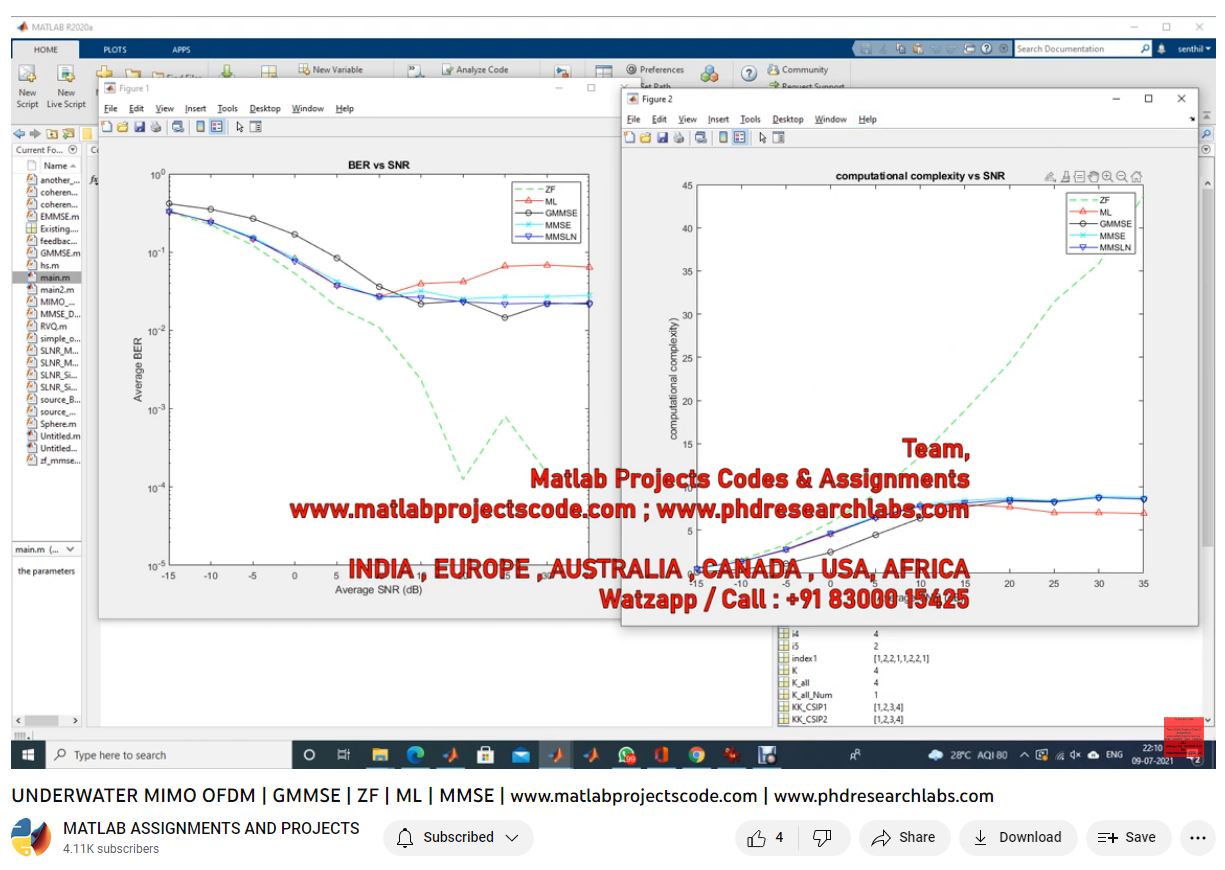Open Property Inspector in Figure 2 toolbar
This screenshot has height=870, width=1225.
click(x=779, y=138)
